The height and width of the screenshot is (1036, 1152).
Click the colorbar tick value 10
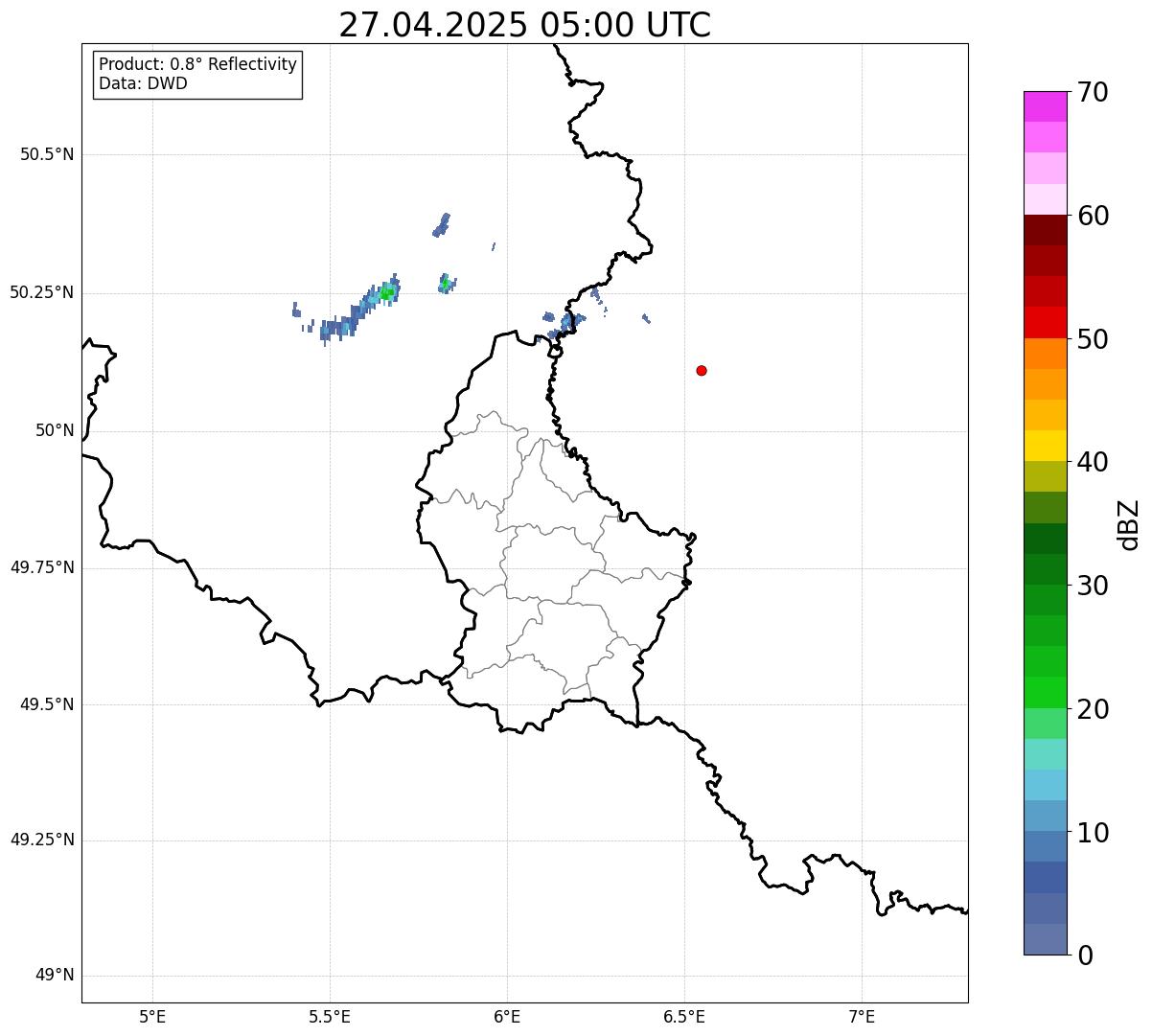point(1094,833)
